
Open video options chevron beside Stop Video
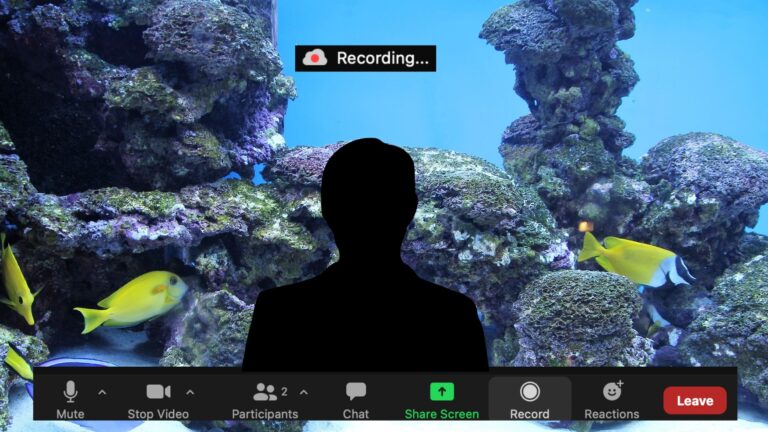[x=190, y=392]
